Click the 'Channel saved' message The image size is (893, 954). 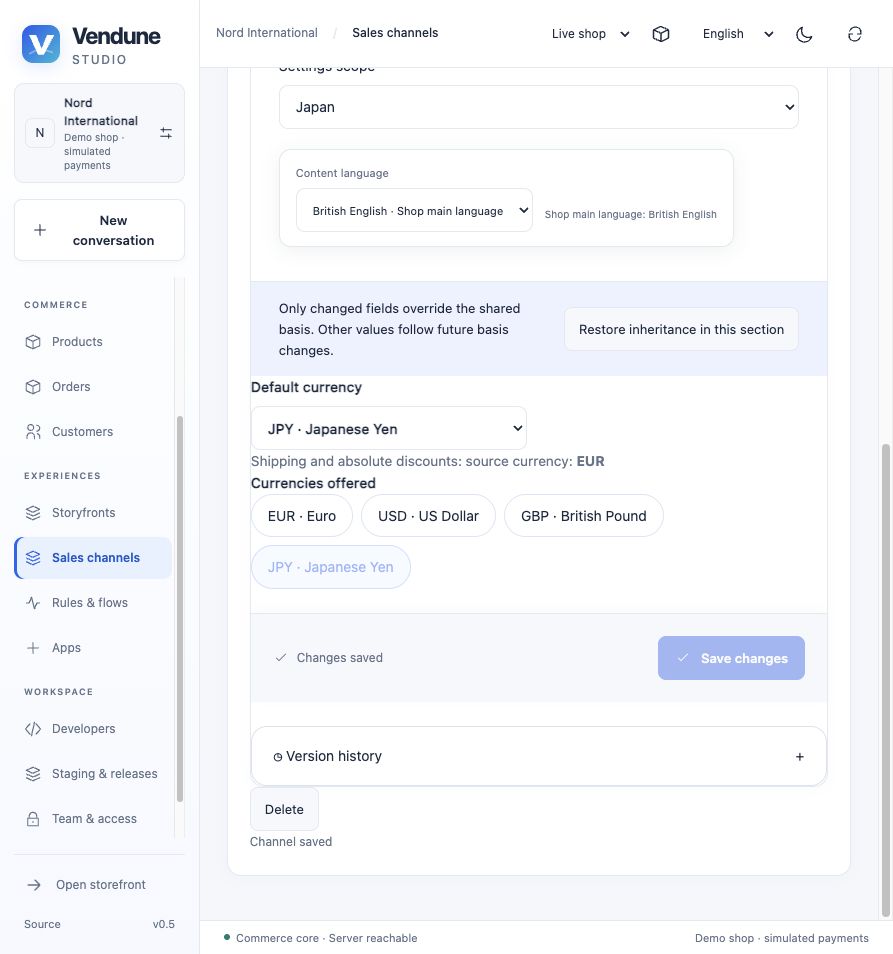tap(291, 841)
